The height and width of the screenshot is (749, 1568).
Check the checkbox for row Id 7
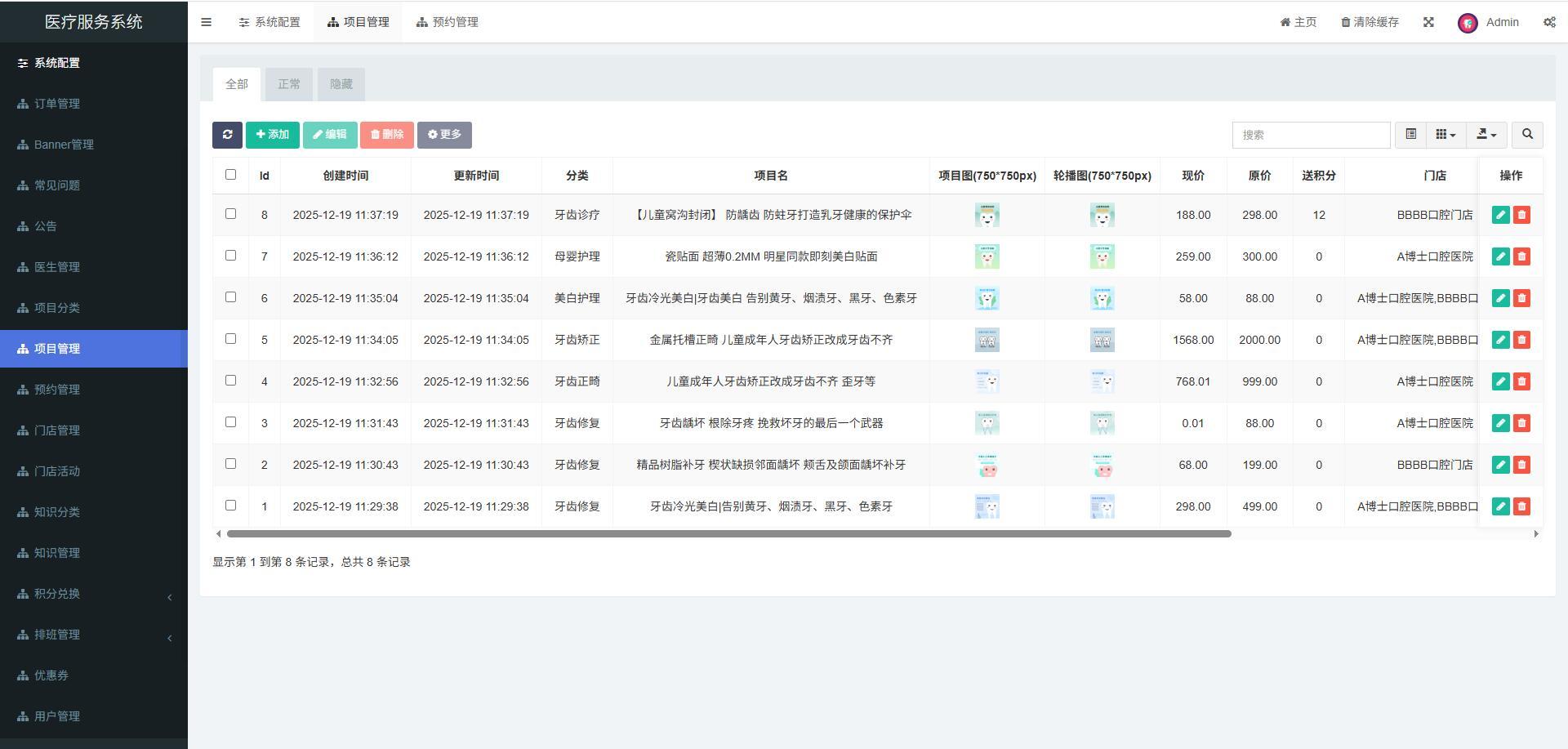[230, 256]
